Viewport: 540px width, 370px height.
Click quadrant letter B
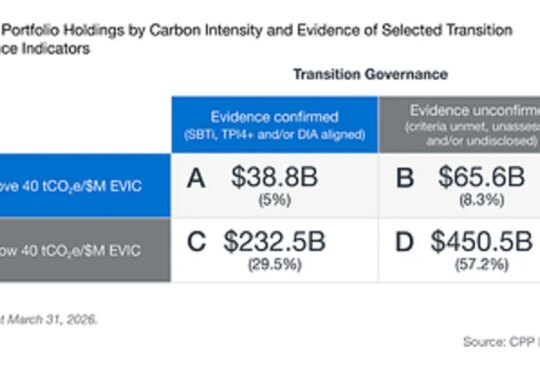tap(405, 178)
